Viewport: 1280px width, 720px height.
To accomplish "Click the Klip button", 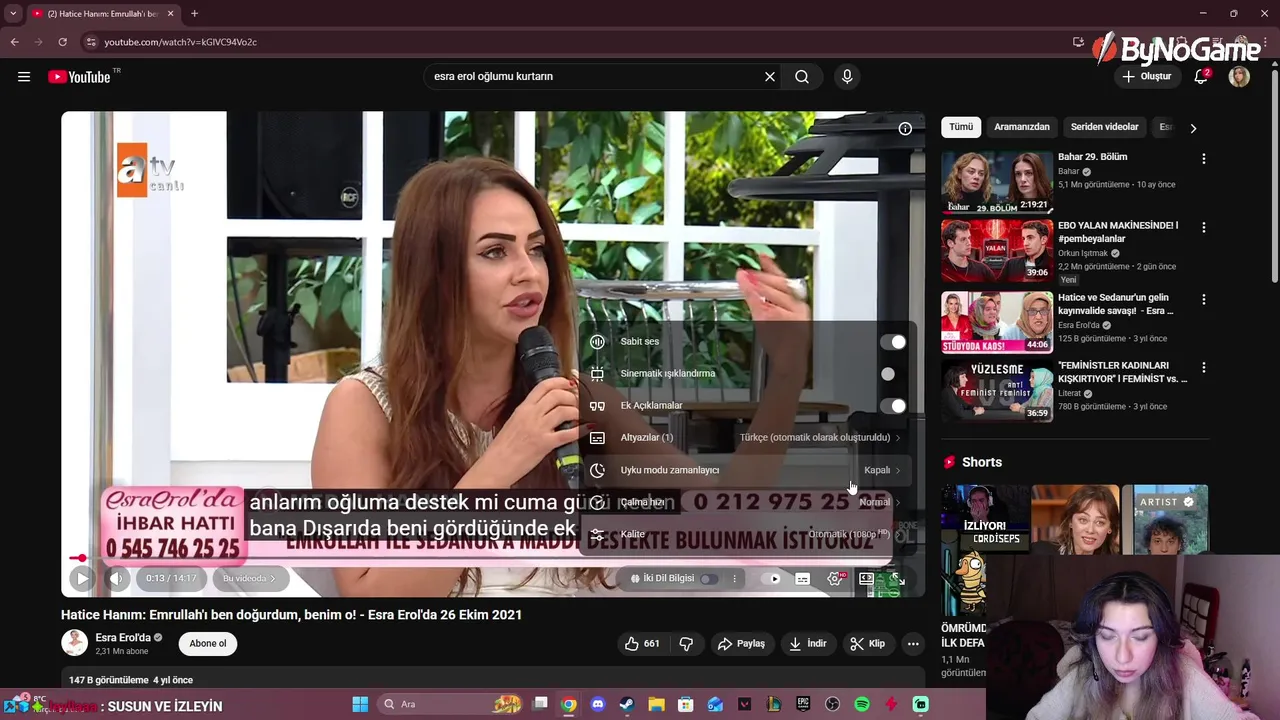I will tap(868, 644).
